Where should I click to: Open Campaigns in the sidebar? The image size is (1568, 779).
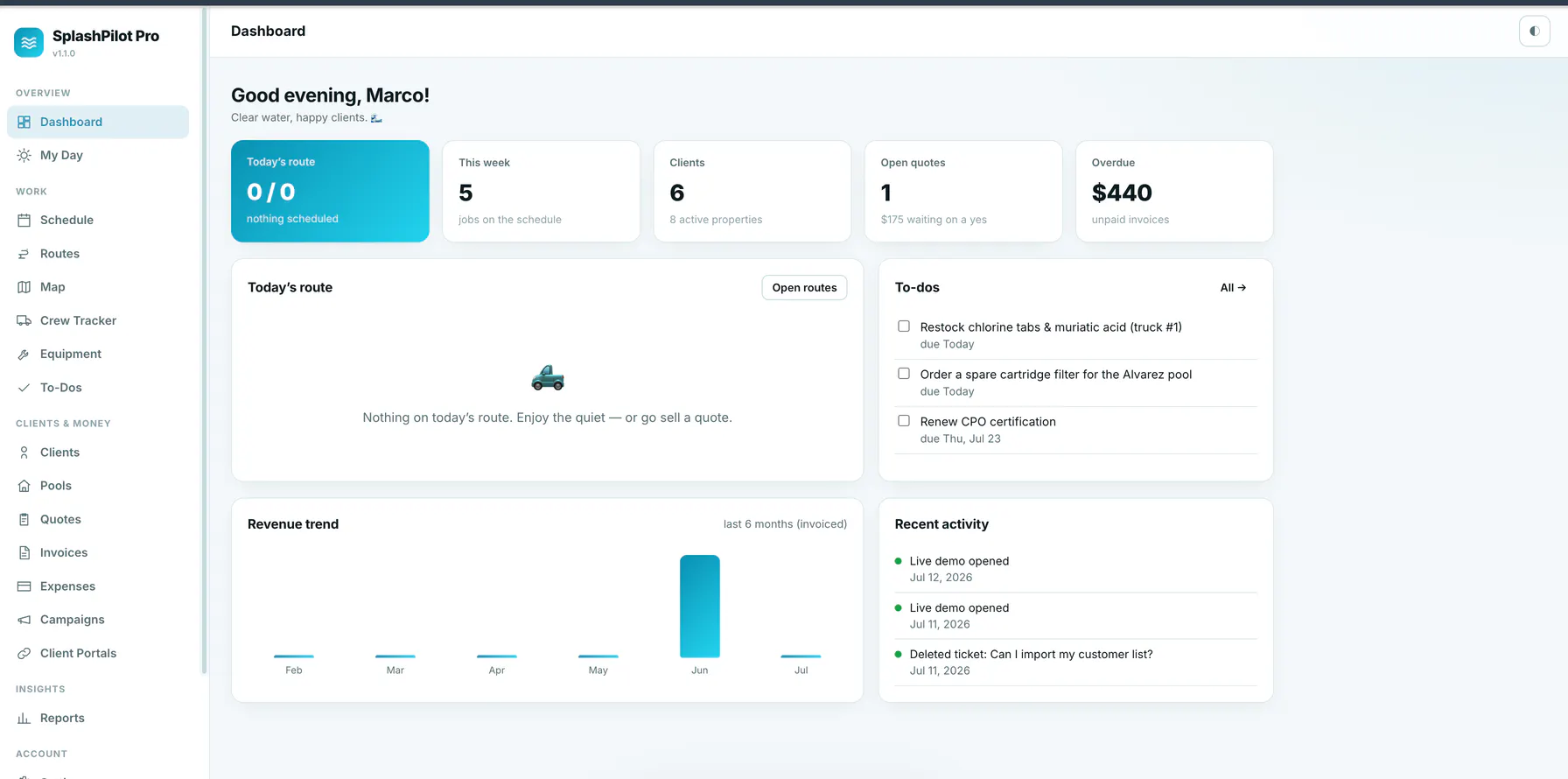pyautogui.click(x=98, y=620)
